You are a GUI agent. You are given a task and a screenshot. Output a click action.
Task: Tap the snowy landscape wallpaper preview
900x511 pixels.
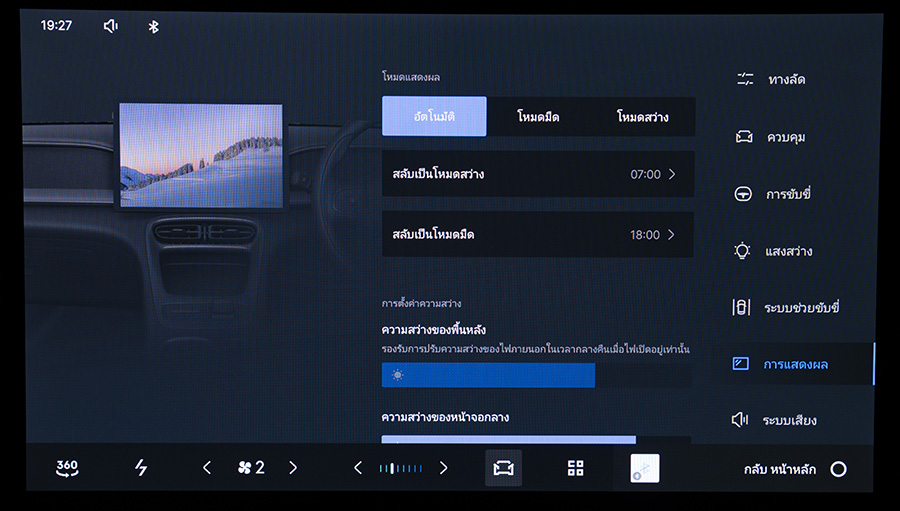click(201, 155)
